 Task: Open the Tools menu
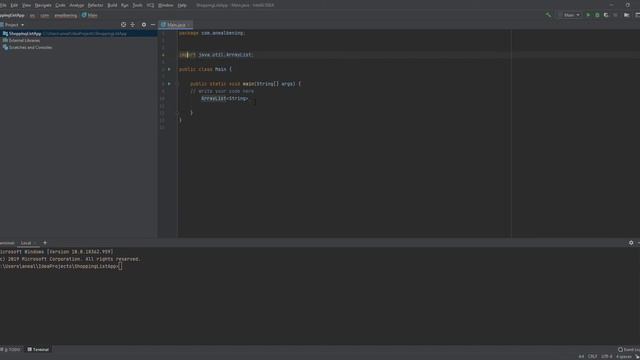pyautogui.click(x=138, y=5)
